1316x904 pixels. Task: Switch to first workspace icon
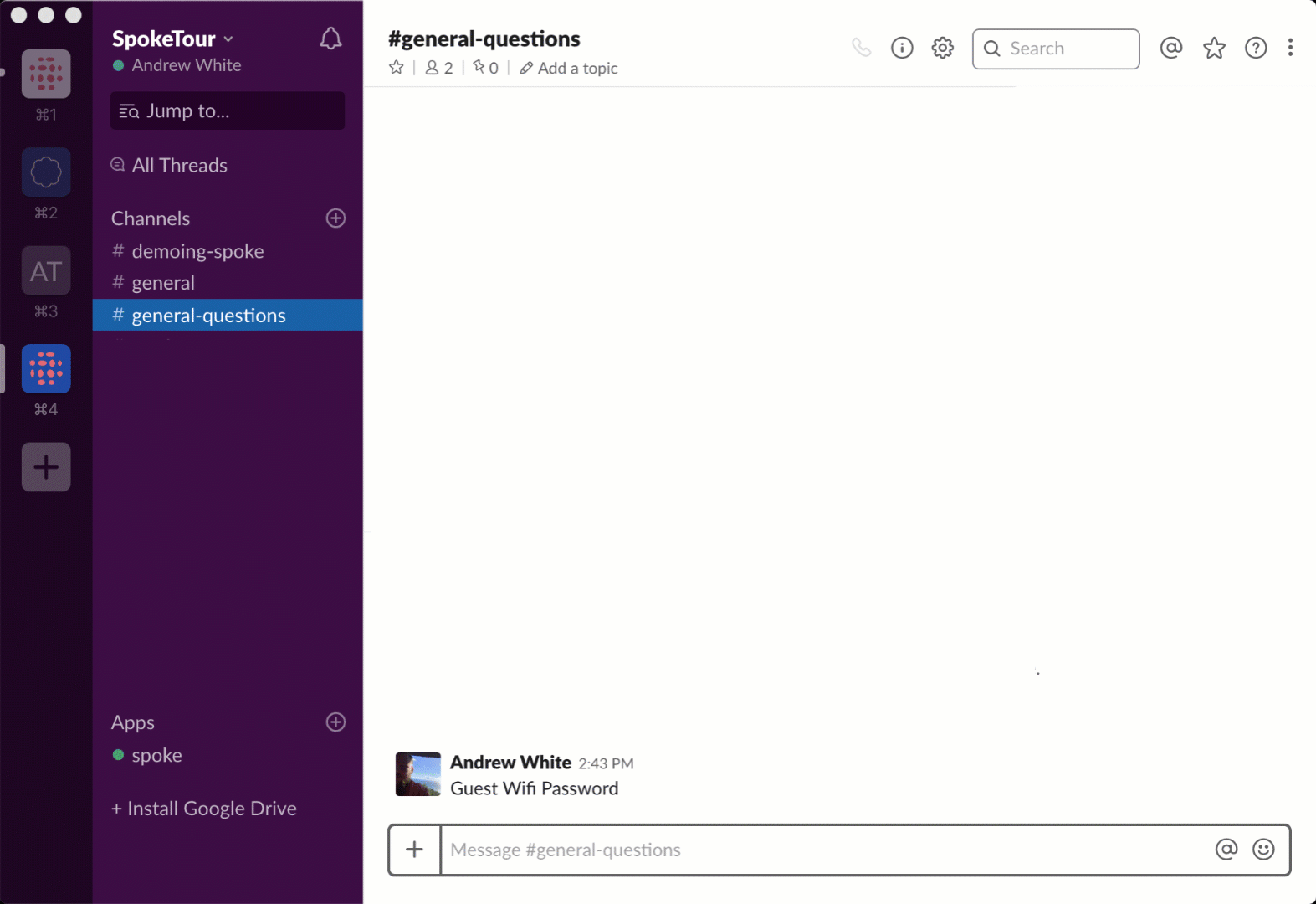(46, 74)
